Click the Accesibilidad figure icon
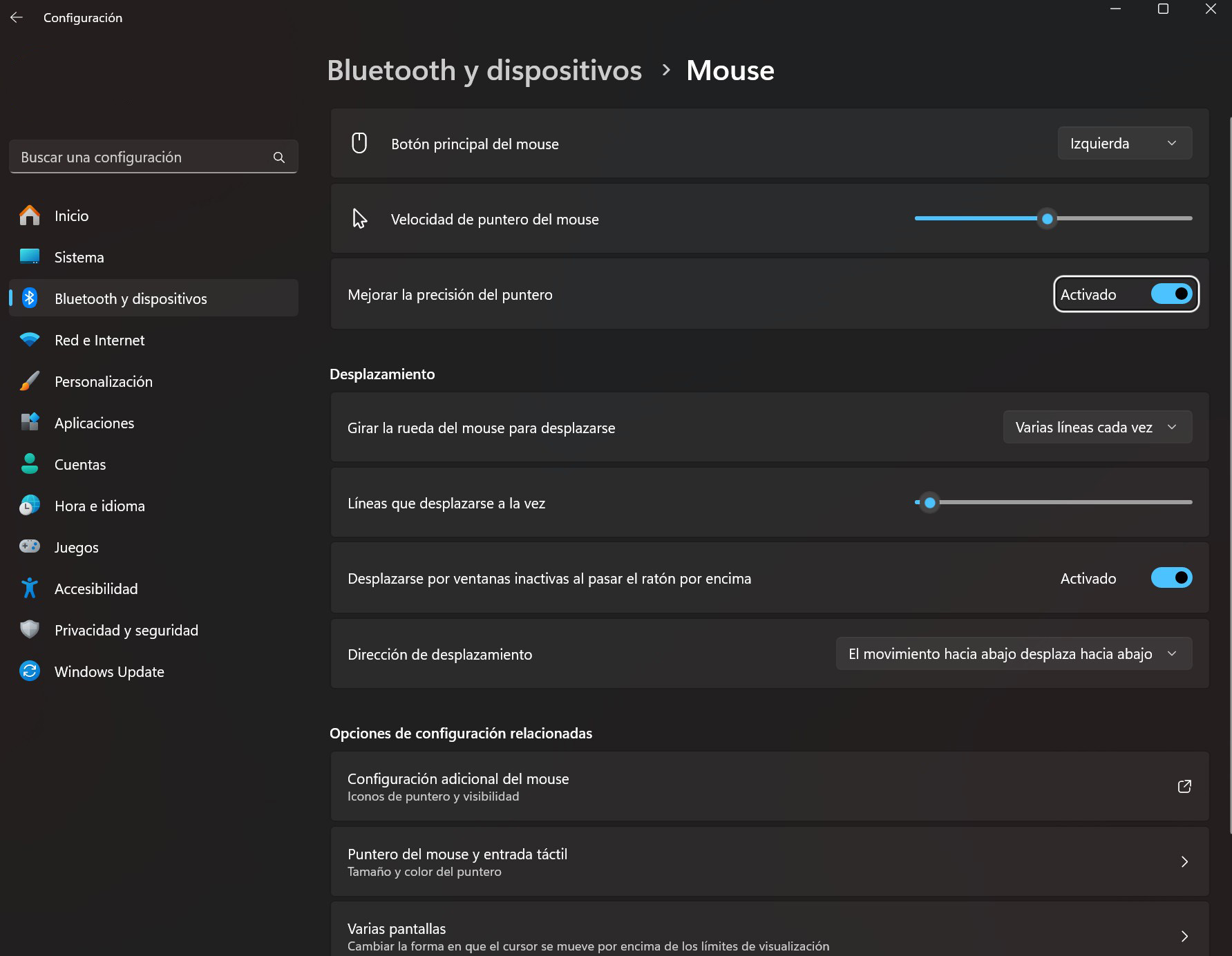 30,589
